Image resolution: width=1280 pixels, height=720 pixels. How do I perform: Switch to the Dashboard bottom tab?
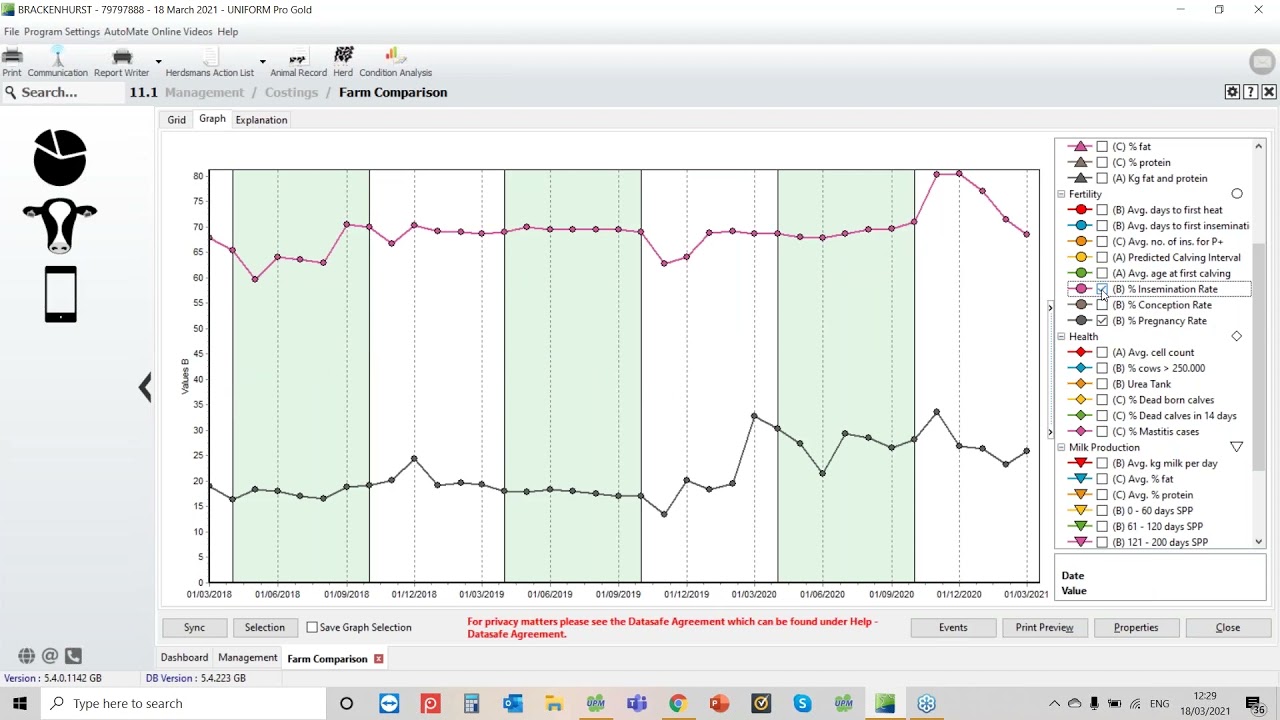click(x=184, y=658)
